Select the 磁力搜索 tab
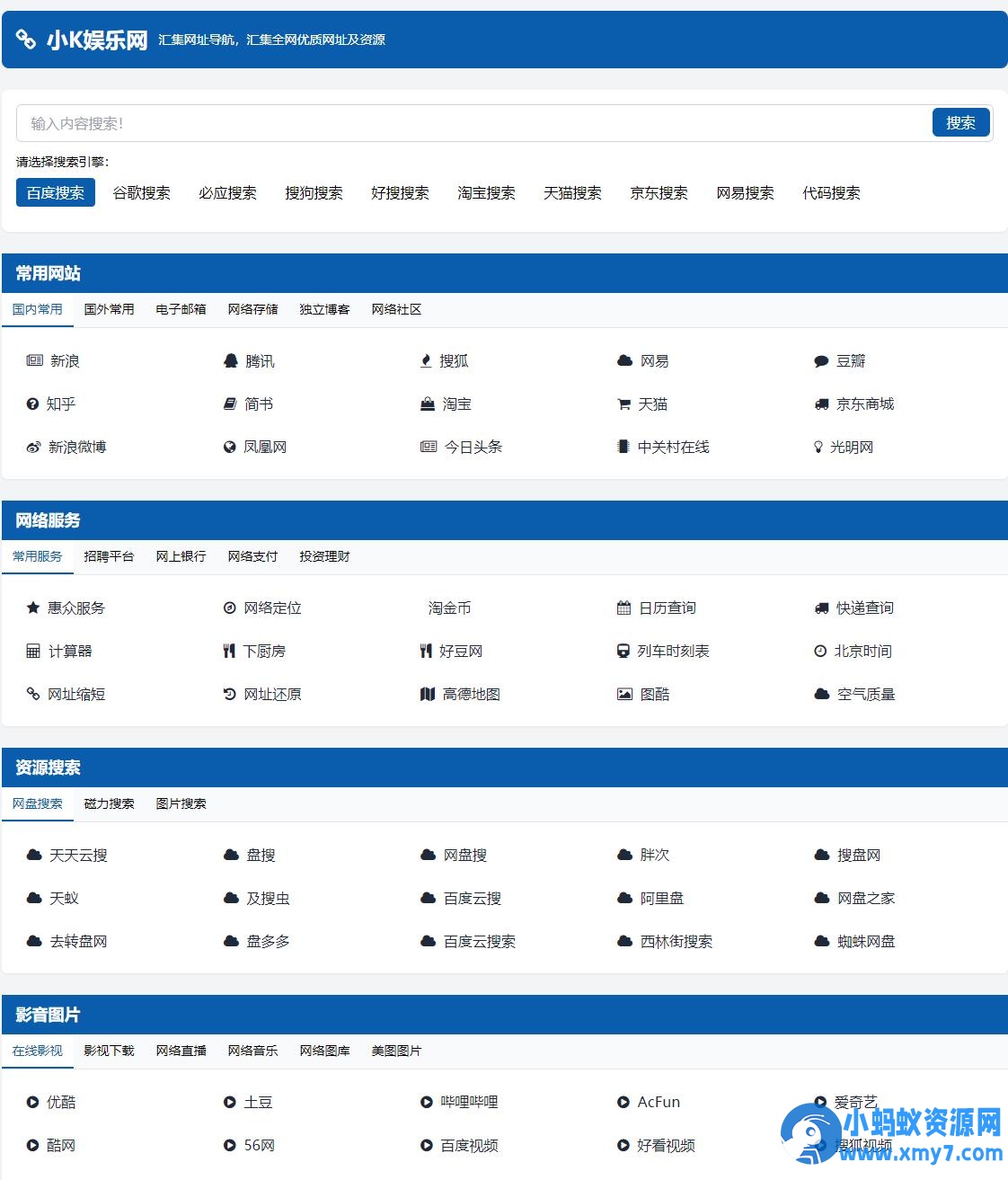This screenshot has width=1008, height=1180. coord(109,803)
